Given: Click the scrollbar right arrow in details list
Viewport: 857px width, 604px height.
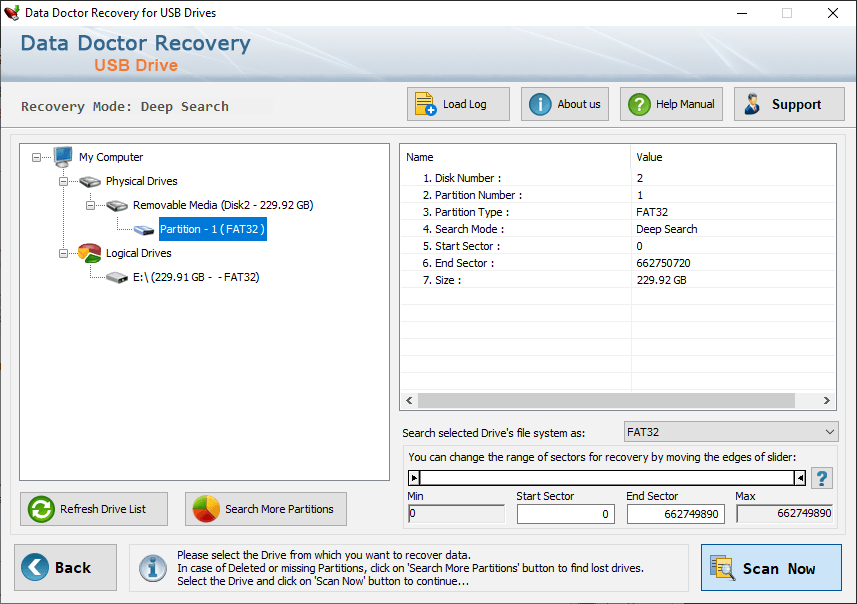Looking at the screenshot, I should pyautogui.click(x=826, y=401).
